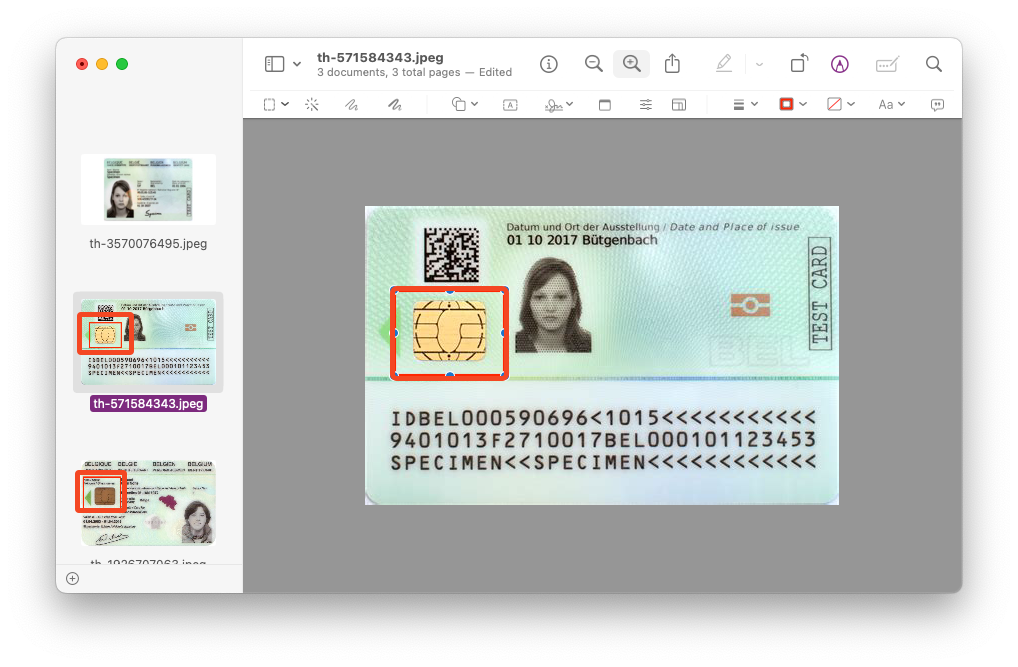Pick the Draw tool

[395, 105]
